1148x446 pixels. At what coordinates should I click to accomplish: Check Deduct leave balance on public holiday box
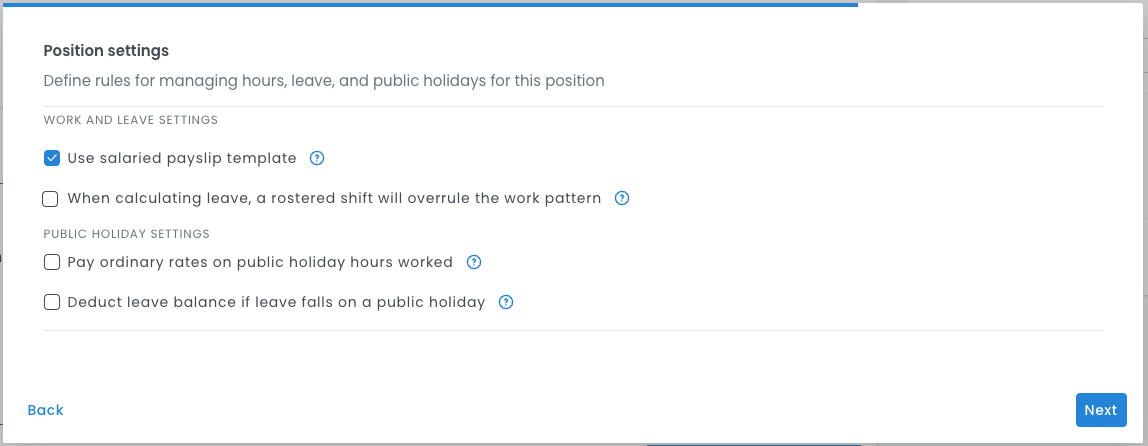52,302
